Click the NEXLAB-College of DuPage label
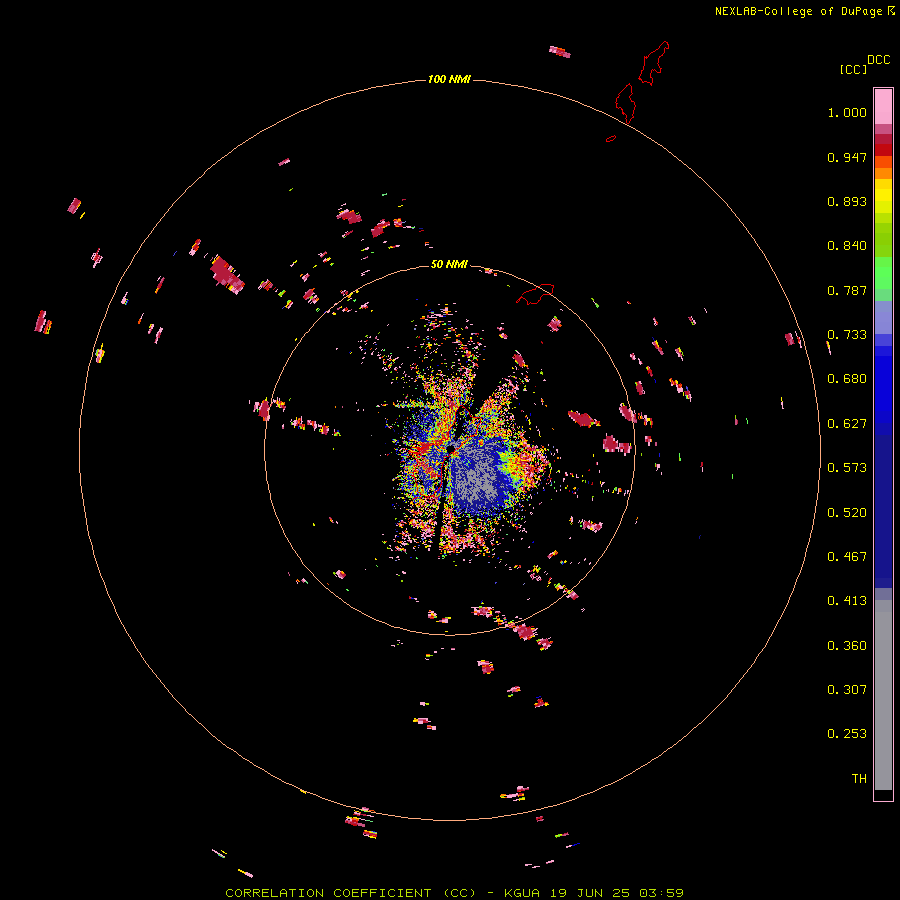 point(798,11)
